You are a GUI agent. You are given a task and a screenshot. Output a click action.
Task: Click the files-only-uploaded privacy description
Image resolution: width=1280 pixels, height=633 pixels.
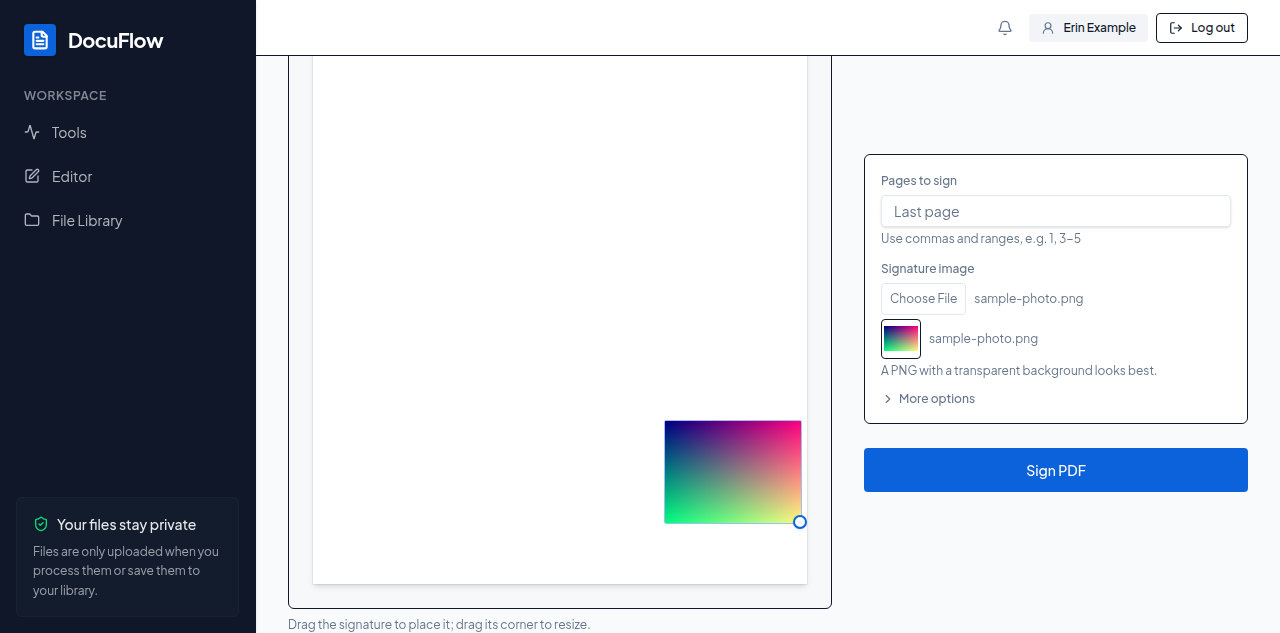(126, 571)
